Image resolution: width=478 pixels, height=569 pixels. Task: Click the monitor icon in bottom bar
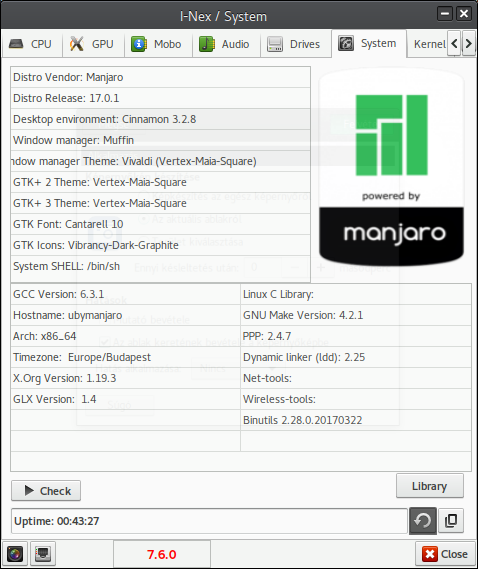coord(43,554)
